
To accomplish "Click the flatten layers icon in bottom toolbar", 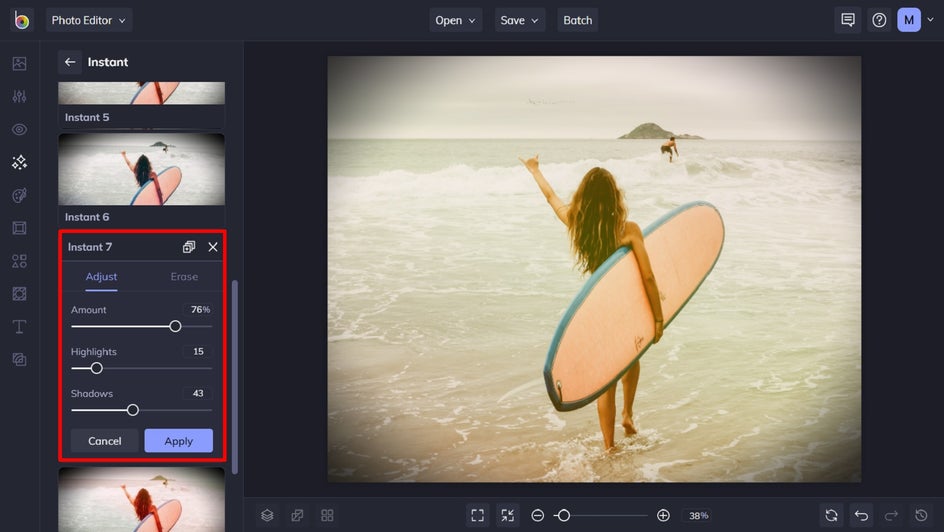I will 297,515.
